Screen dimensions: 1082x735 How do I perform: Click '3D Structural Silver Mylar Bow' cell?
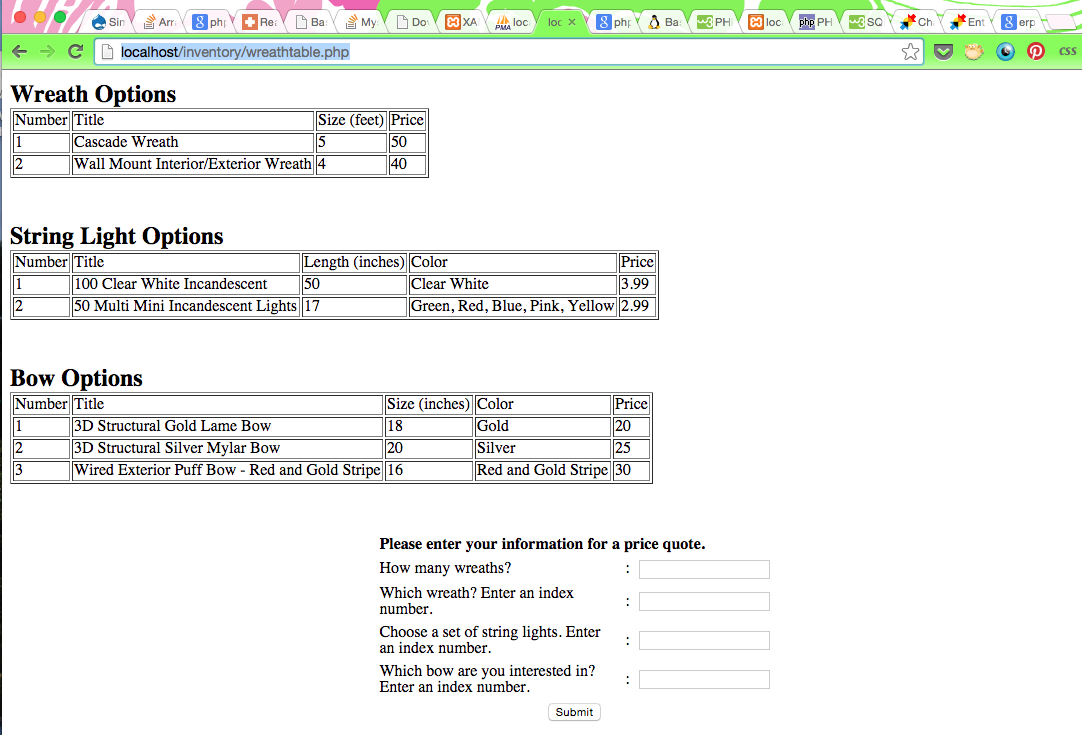[227, 449]
